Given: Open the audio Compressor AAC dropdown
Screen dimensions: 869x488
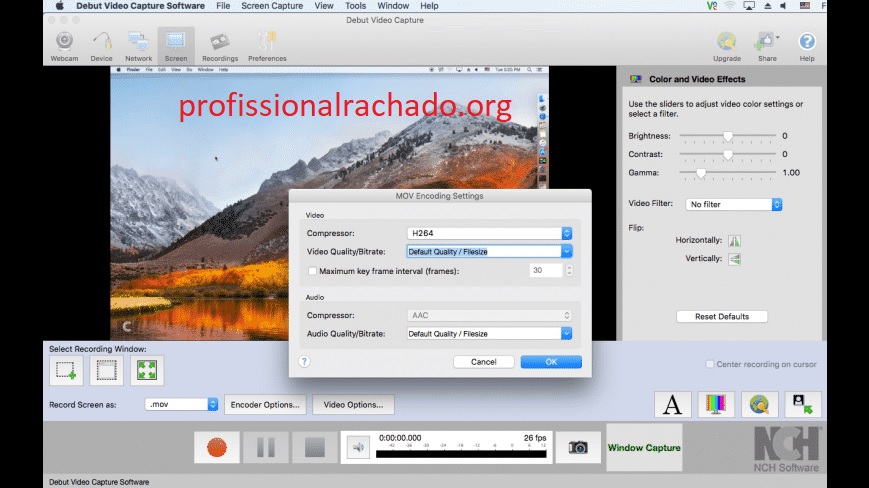Looking at the screenshot, I should pos(489,315).
